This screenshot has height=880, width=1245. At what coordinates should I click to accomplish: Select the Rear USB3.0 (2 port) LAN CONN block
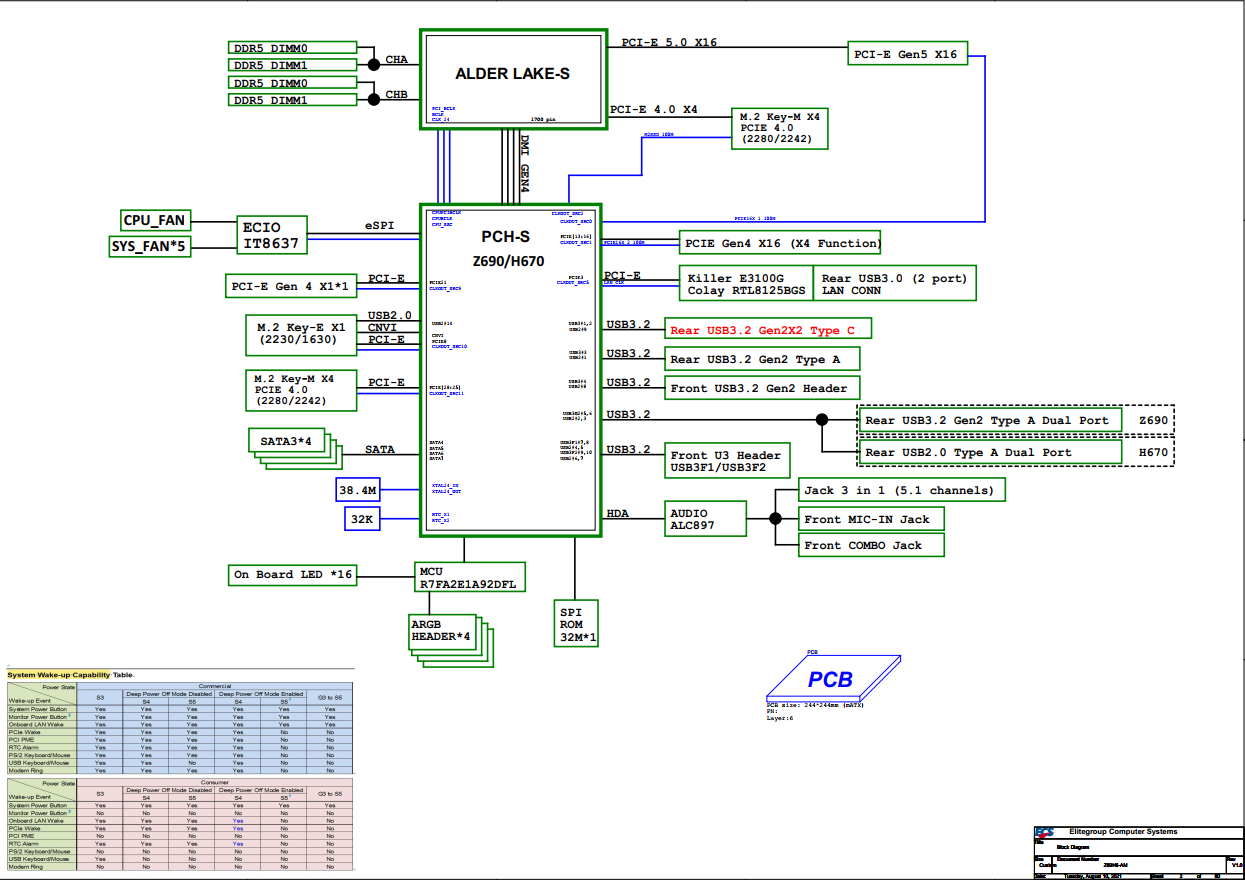click(x=894, y=284)
